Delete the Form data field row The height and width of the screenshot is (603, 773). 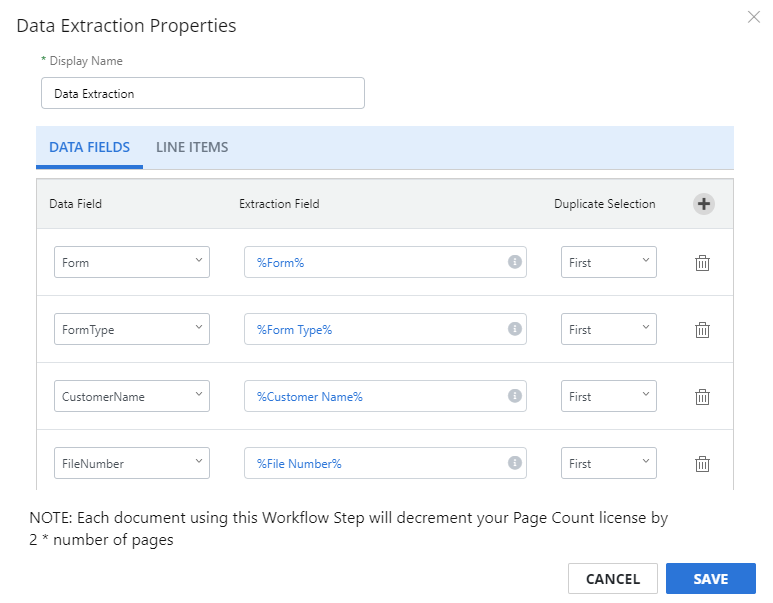702,263
